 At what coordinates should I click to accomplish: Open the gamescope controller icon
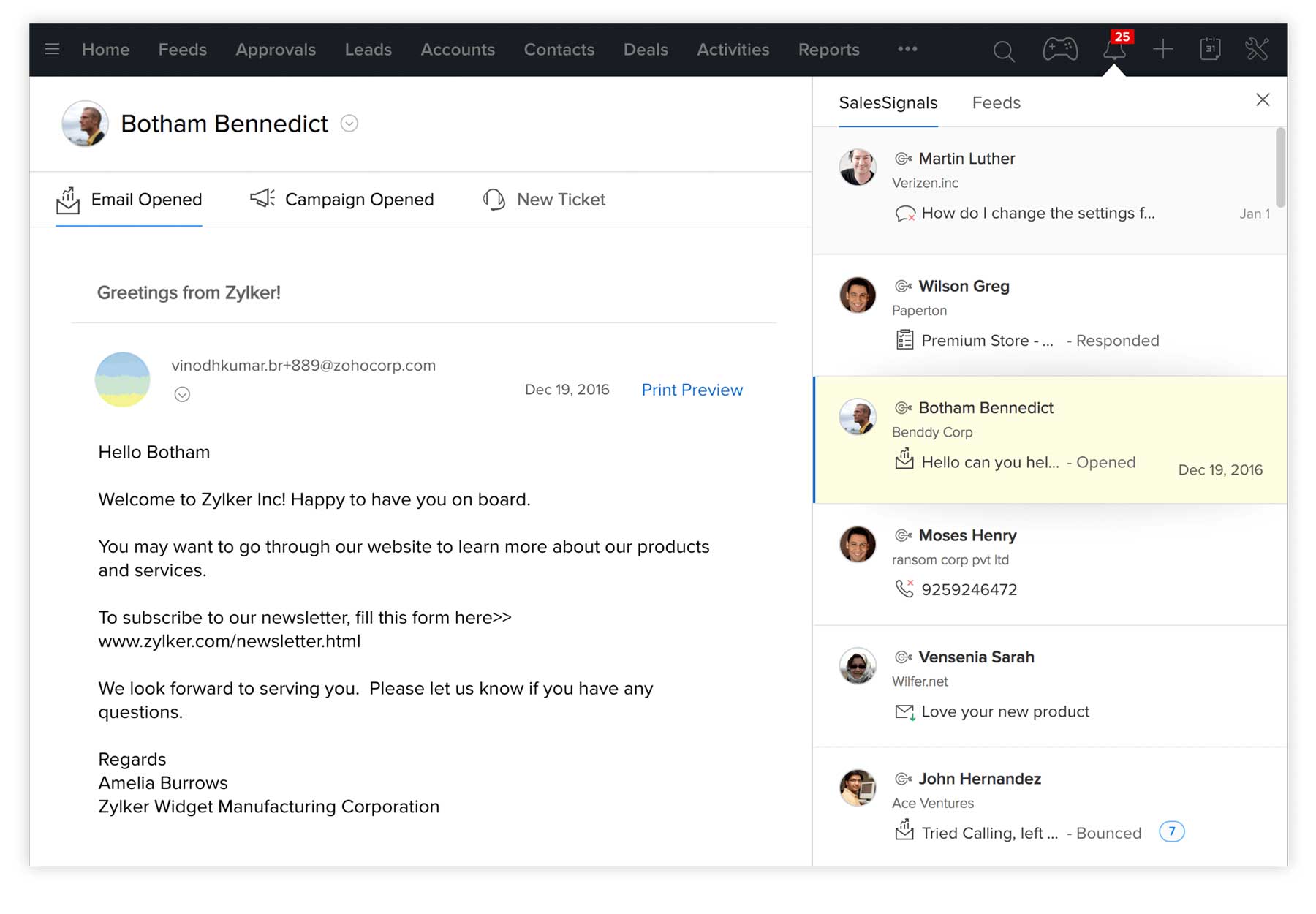tap(1059, 50)
